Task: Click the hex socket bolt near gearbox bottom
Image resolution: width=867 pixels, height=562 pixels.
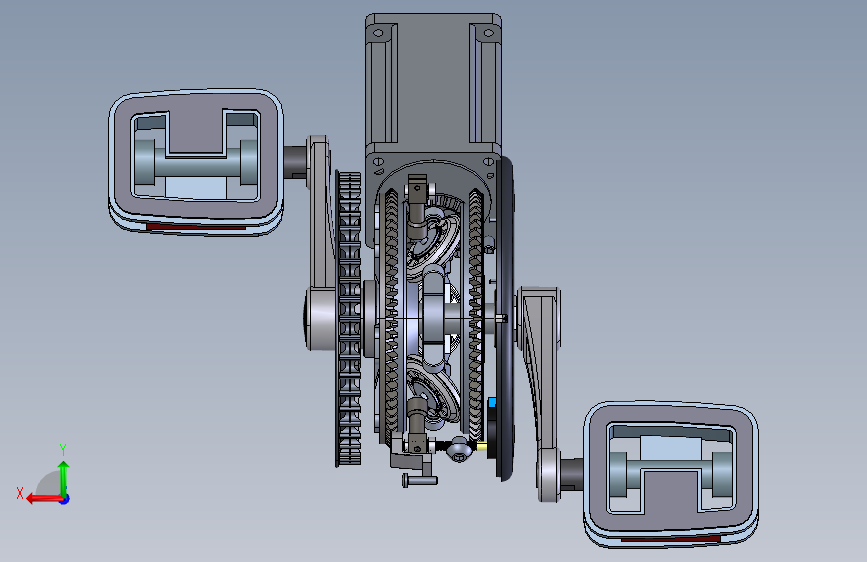Action: 459,450
